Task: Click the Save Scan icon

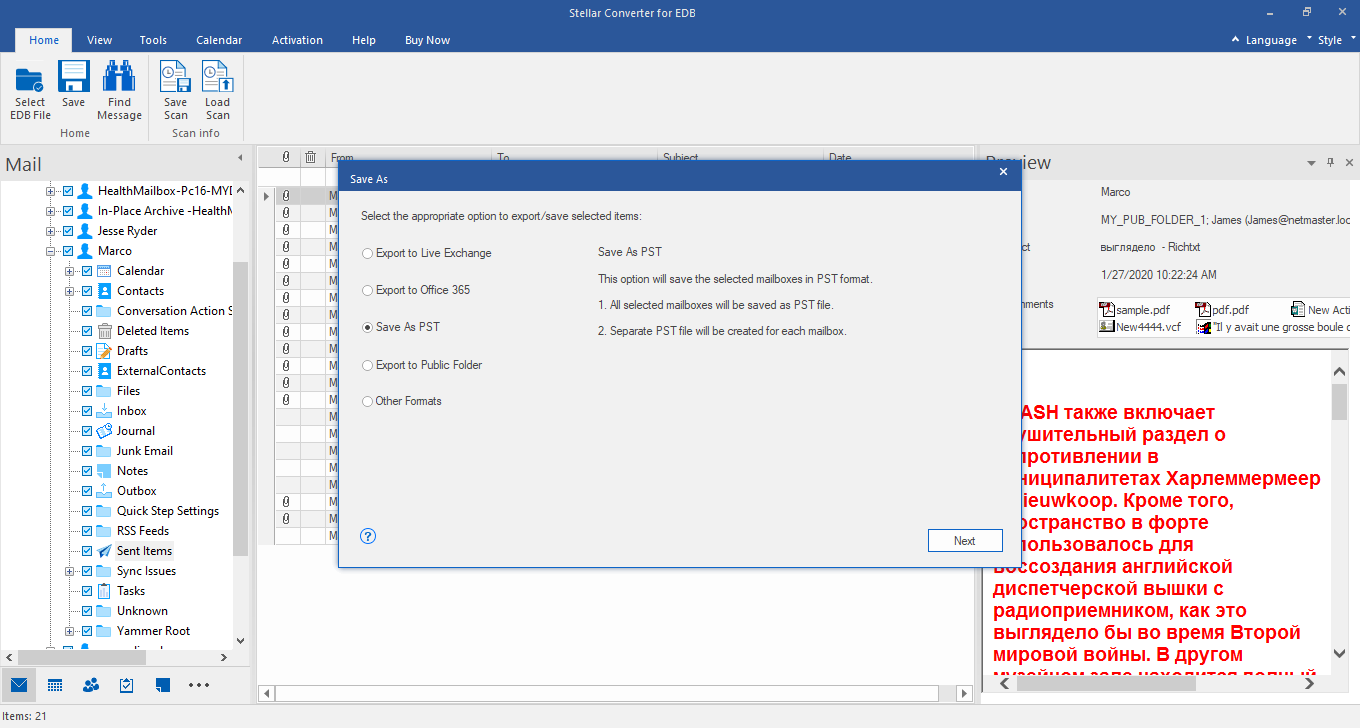Action: (176, 78)
